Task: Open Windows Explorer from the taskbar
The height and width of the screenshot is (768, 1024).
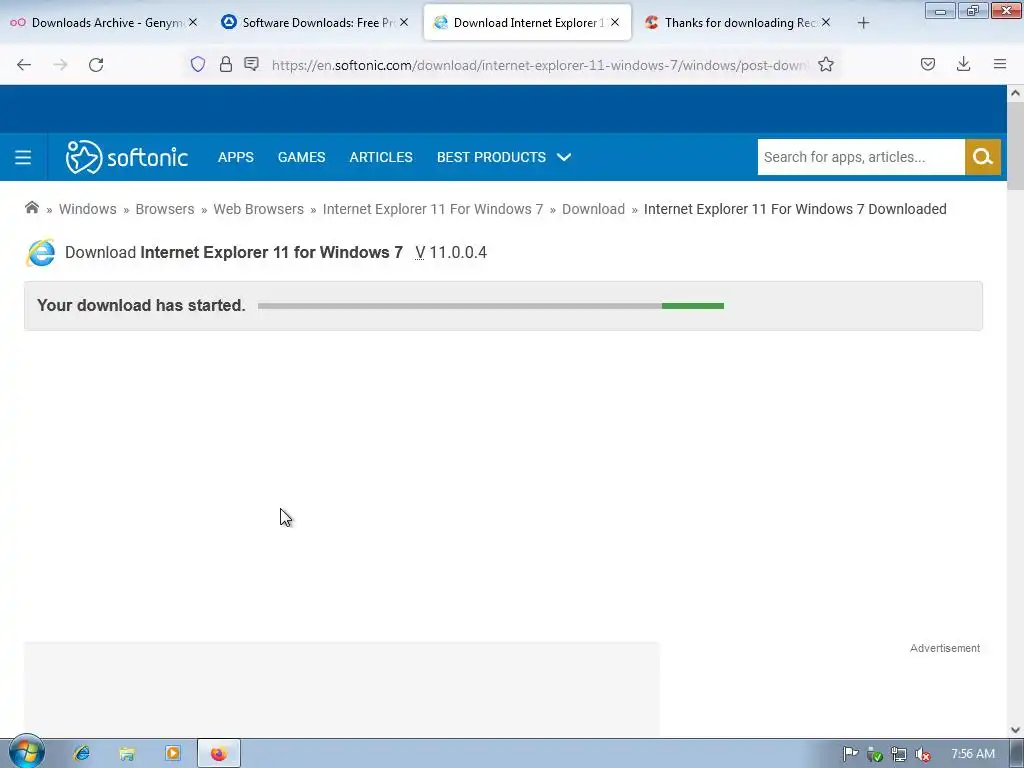Action: [127, 754]
